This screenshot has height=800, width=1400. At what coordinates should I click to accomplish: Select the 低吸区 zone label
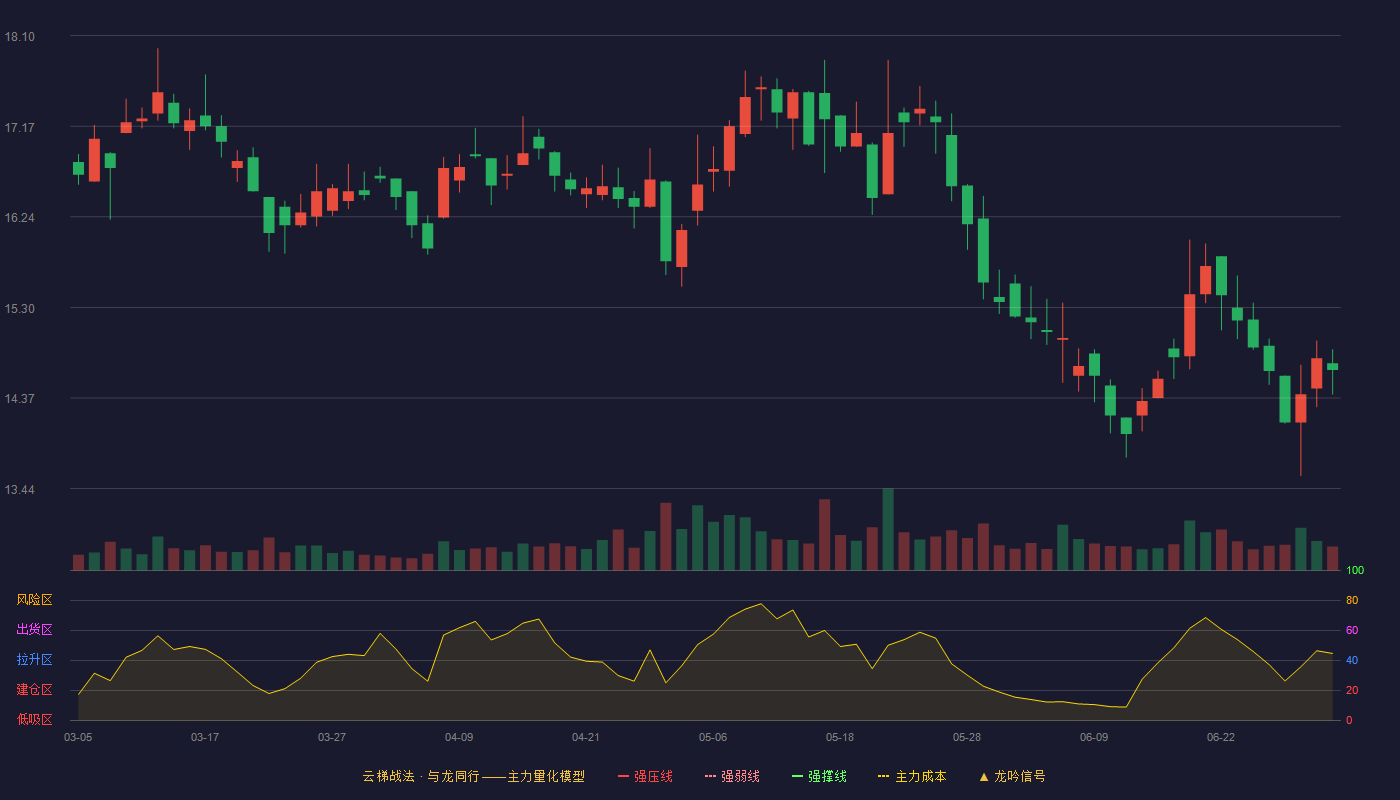click(34, 719)
